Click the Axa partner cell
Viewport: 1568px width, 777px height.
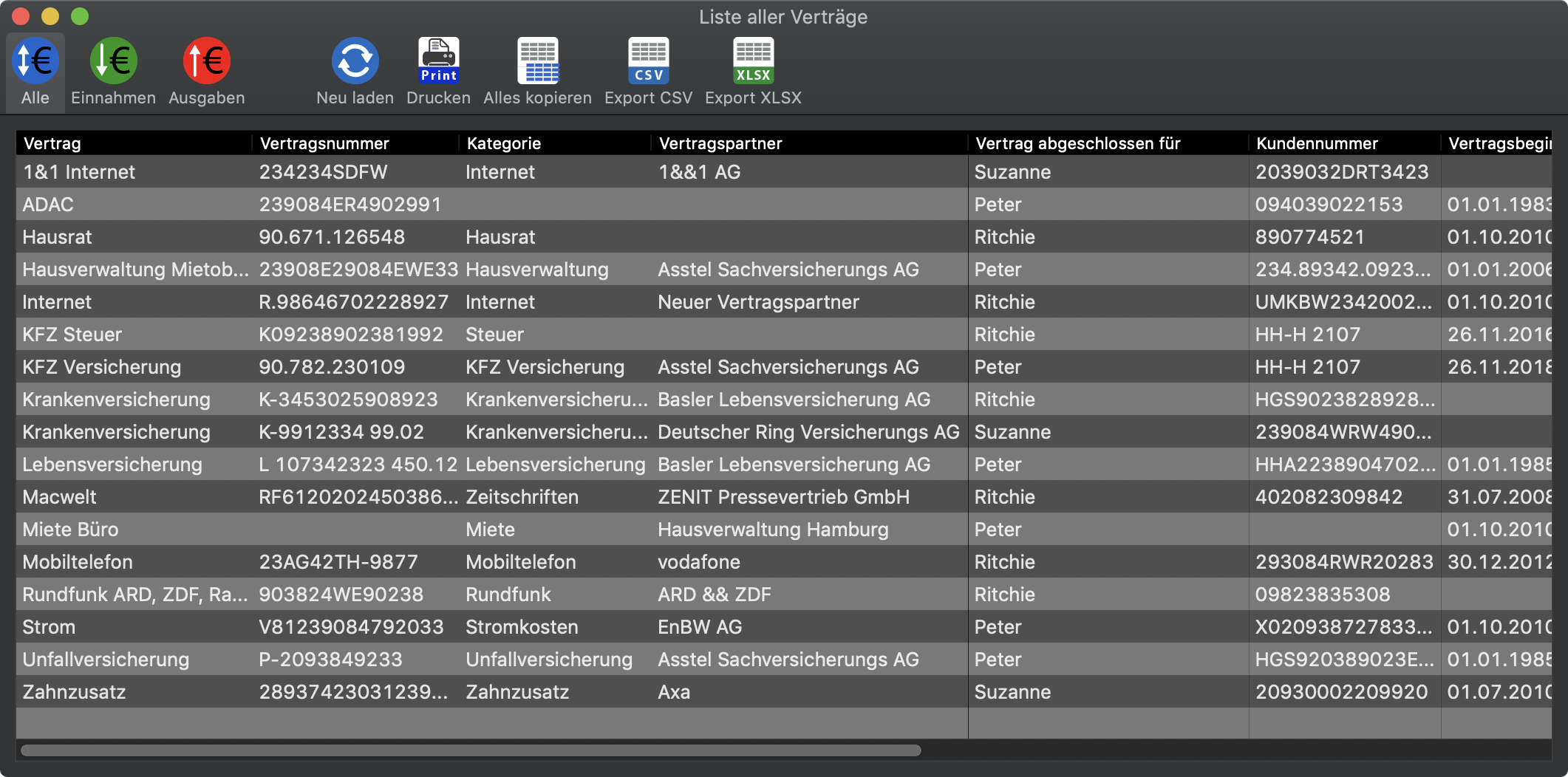tap(674, 692)
